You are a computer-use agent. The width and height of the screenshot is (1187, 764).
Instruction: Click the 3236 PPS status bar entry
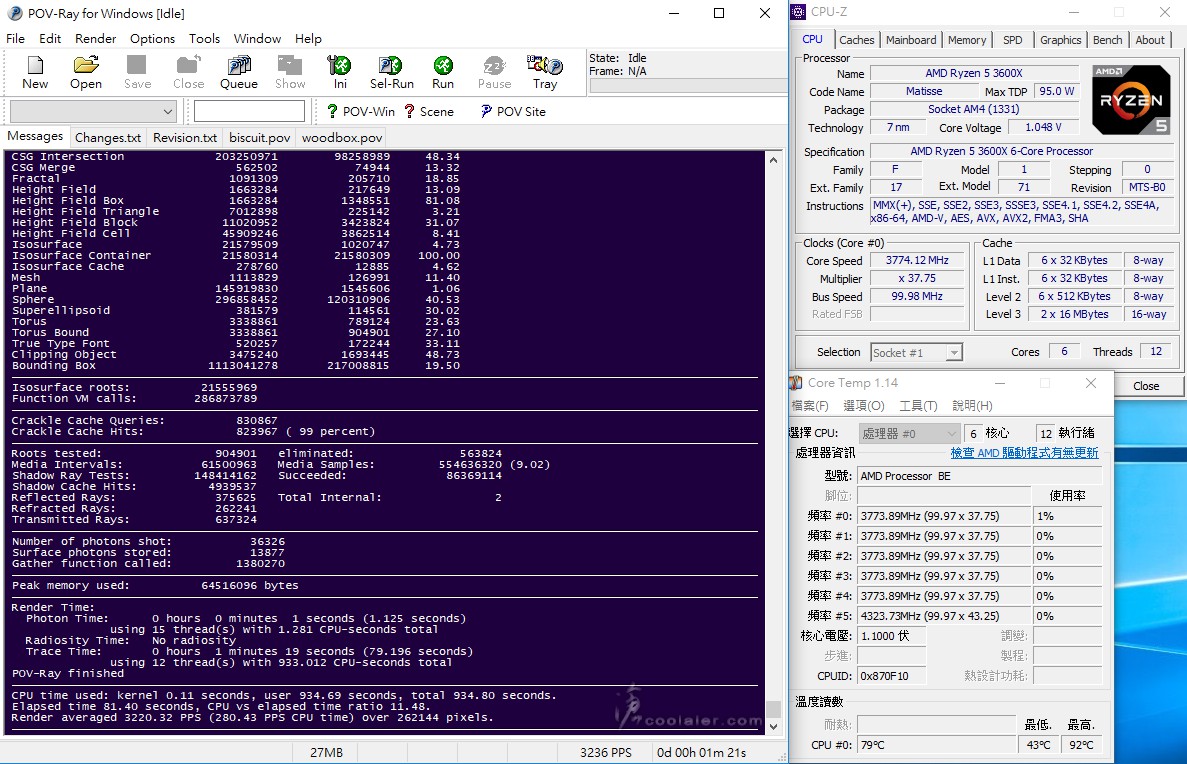(606, 753)
